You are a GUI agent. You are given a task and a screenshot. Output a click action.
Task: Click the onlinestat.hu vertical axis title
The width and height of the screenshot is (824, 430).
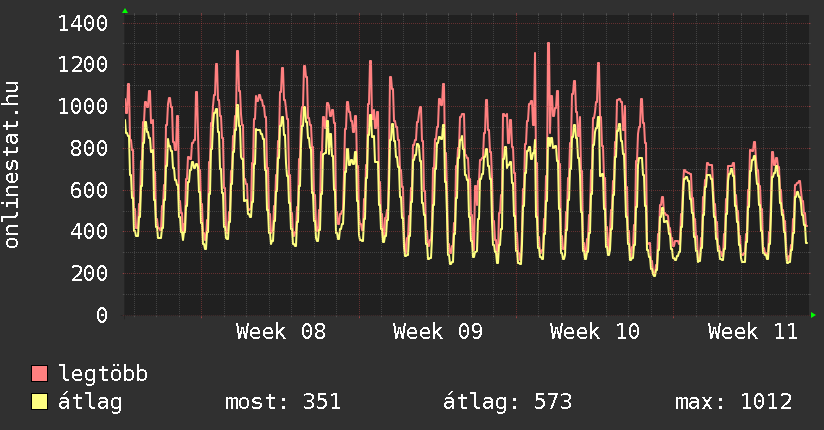tap(12, 165)
